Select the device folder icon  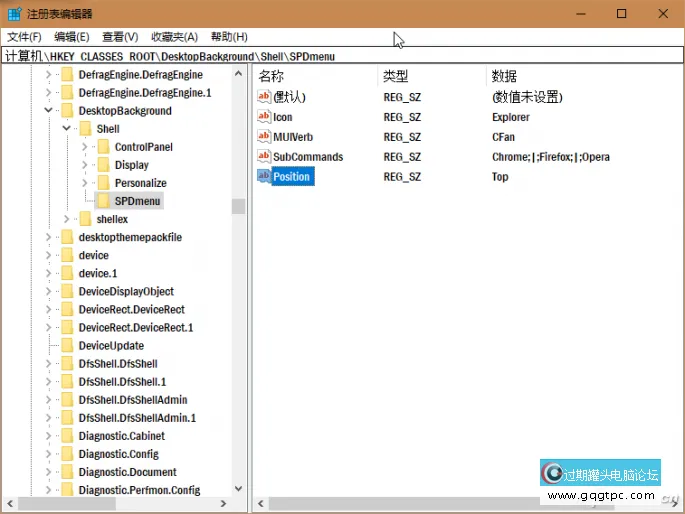67,255
